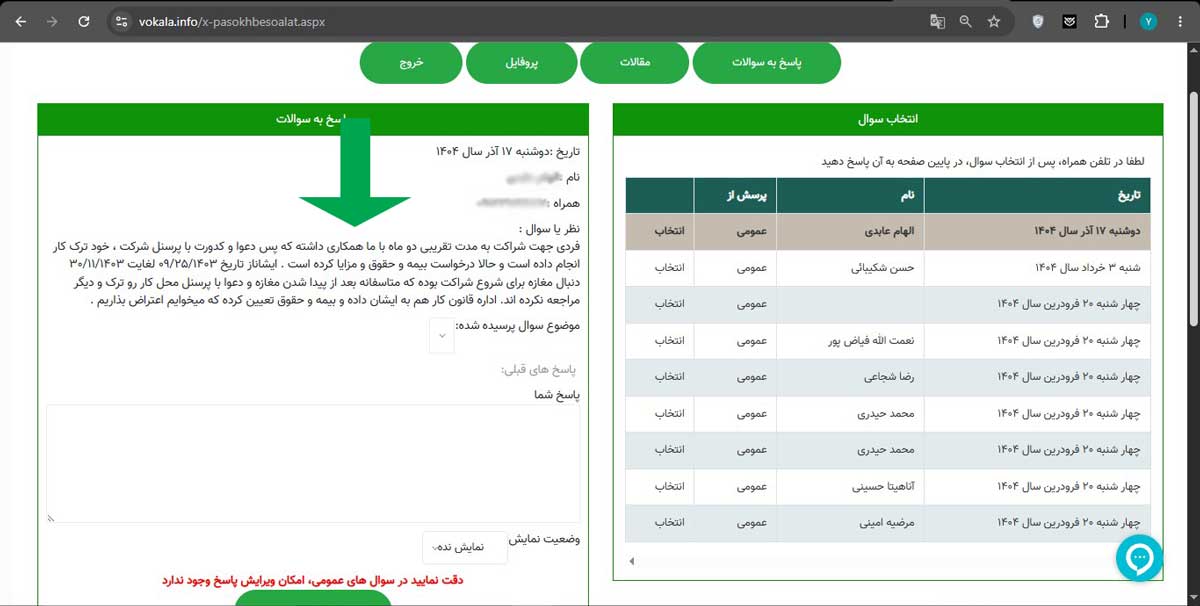This screenshot has width=1200, height=606.
Task: Open site information icon in address bar
Action: pos(121,21)
